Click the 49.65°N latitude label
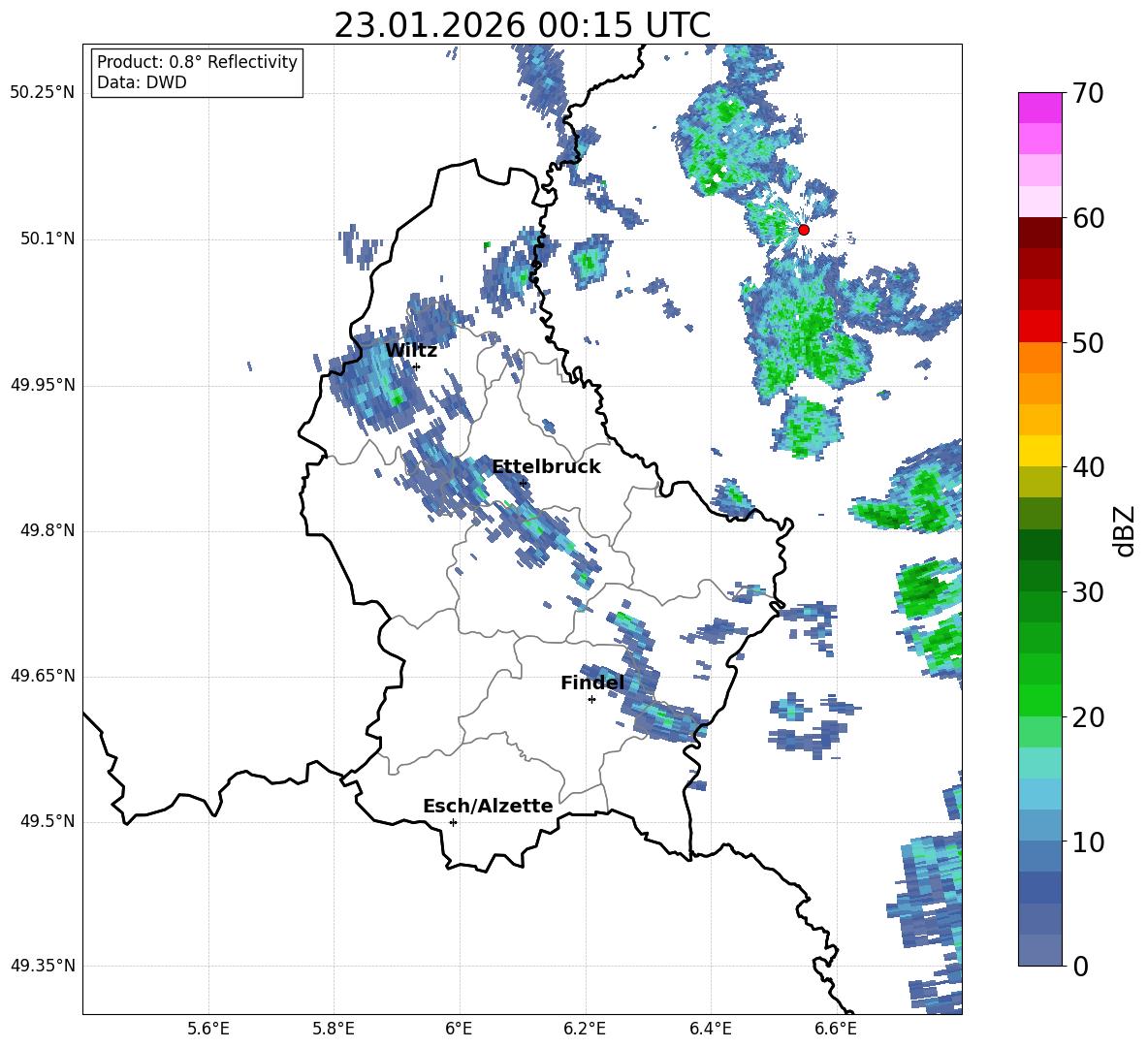This screenshot has height=1048, width=1148. 43,675
